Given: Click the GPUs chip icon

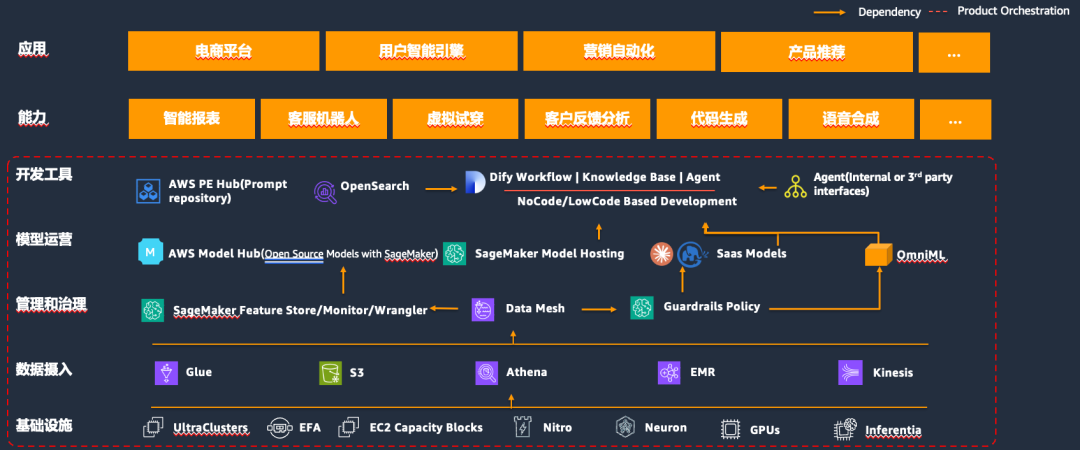Looking at the screenshot, I should [x=731, y=429].
